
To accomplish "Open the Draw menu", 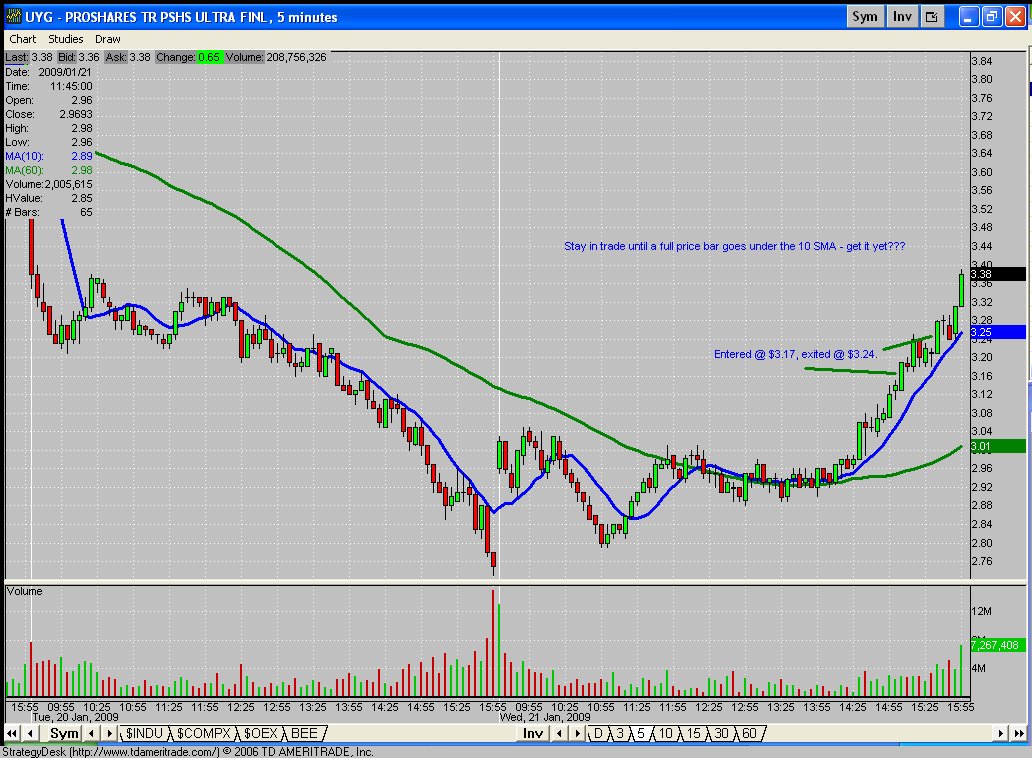I will pos(107,39).
